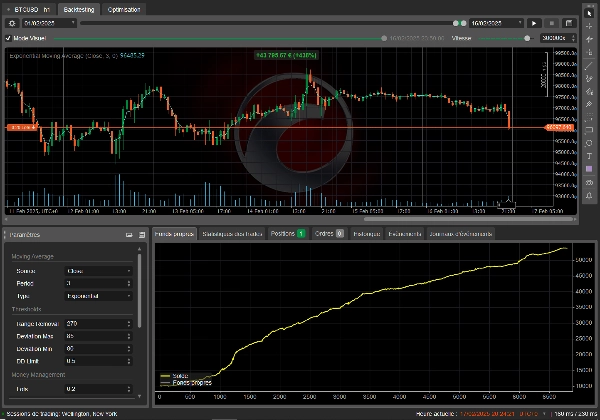Click the Sessions de trading status text
Screen dimensions: 600x420
(x=62, y=414)
